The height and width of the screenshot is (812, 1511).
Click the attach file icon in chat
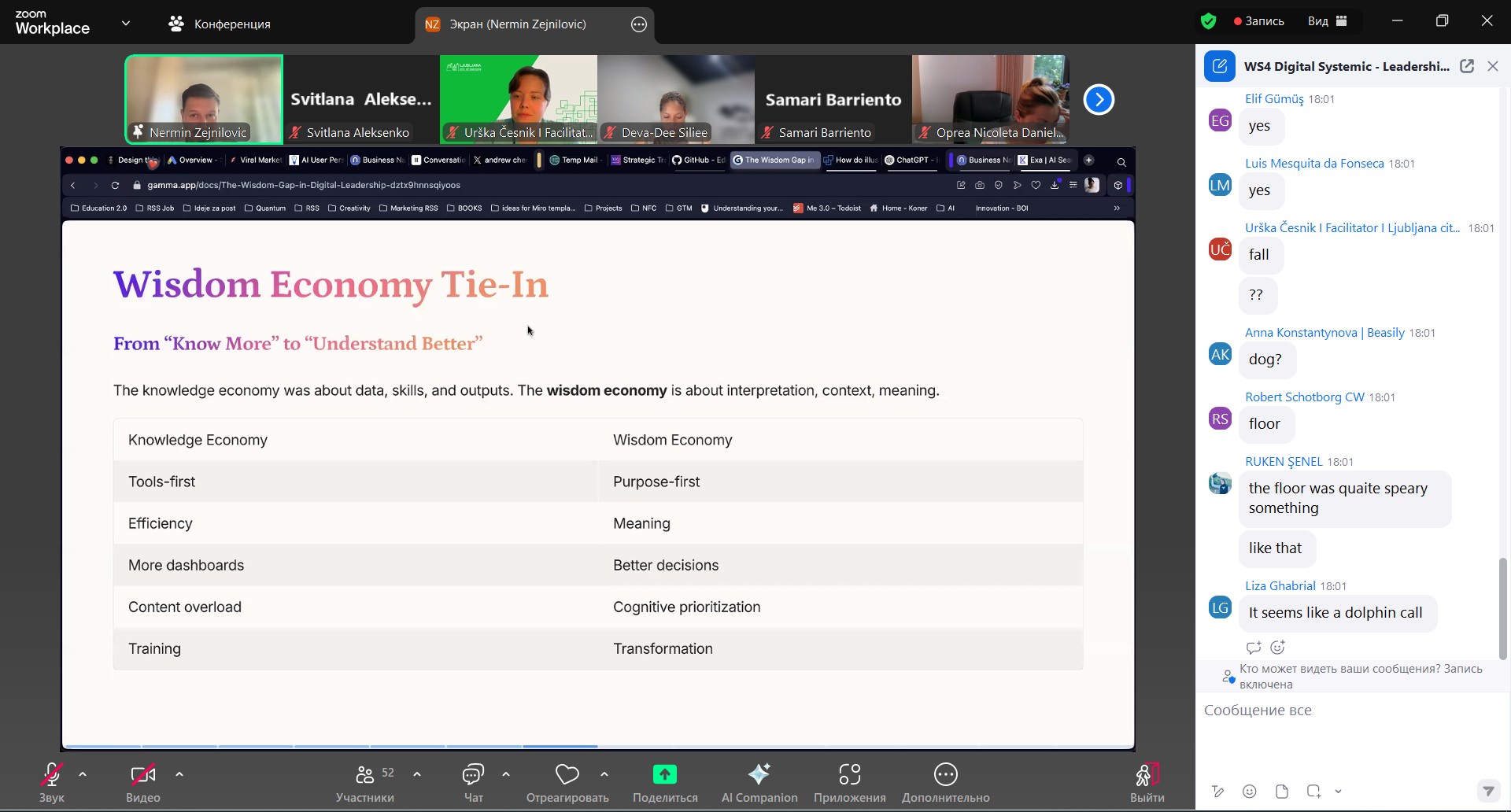(1282, 792)
